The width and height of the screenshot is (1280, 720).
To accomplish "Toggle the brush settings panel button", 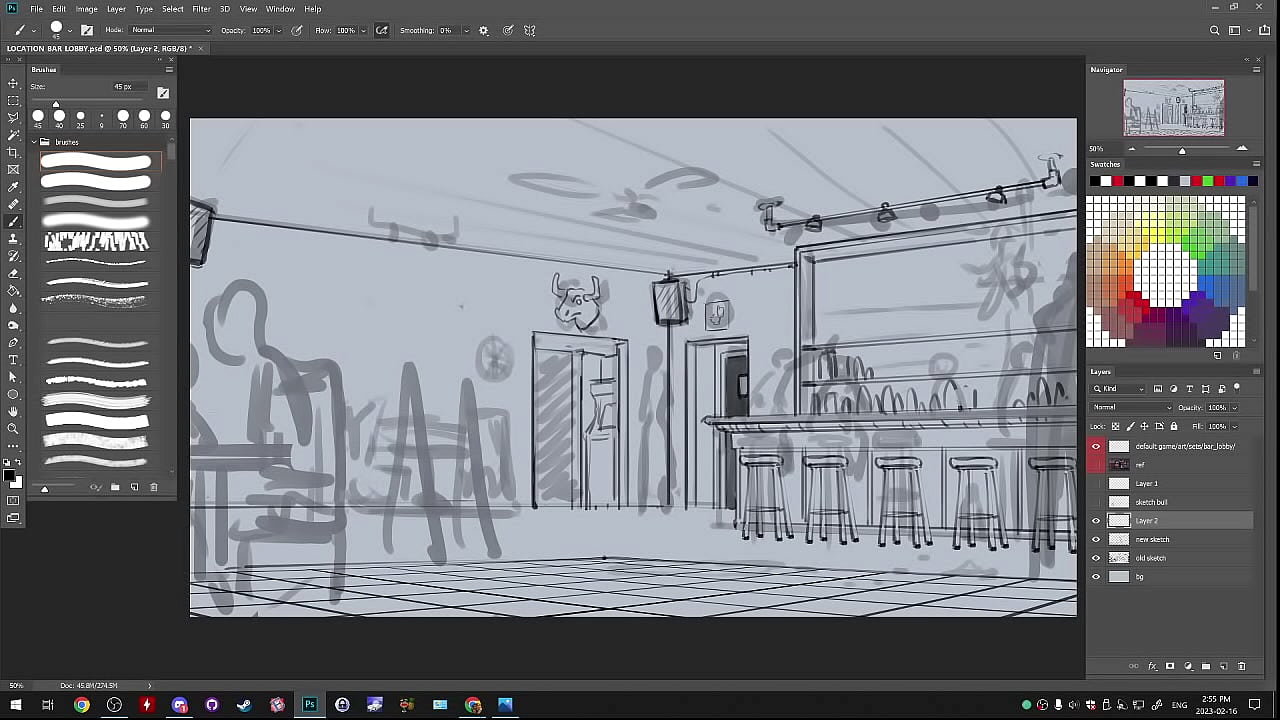I will (x=87, y=30).
